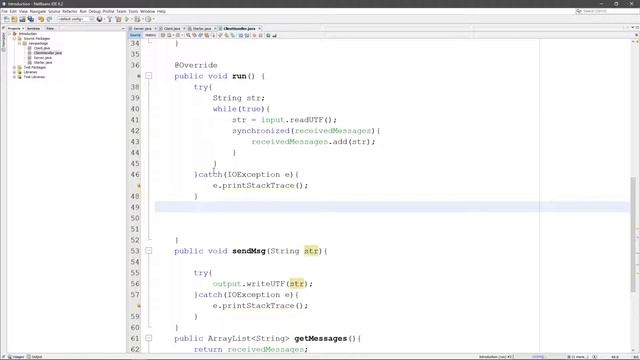640x360 pixels.
Task: Click the vertical editor scrollbar thumb
Action: pos(633,235)
